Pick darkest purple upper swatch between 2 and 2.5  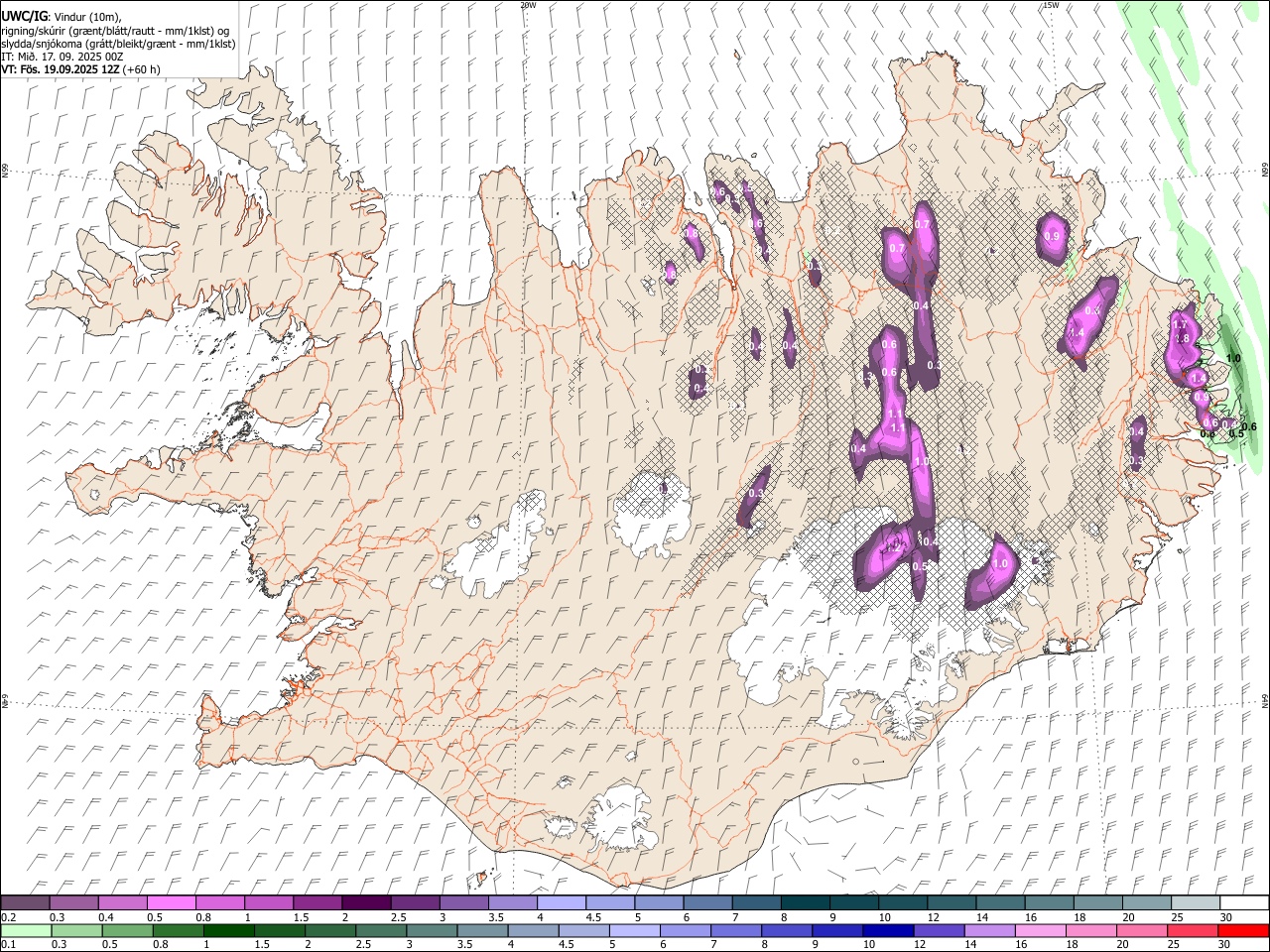pos(366,902)
